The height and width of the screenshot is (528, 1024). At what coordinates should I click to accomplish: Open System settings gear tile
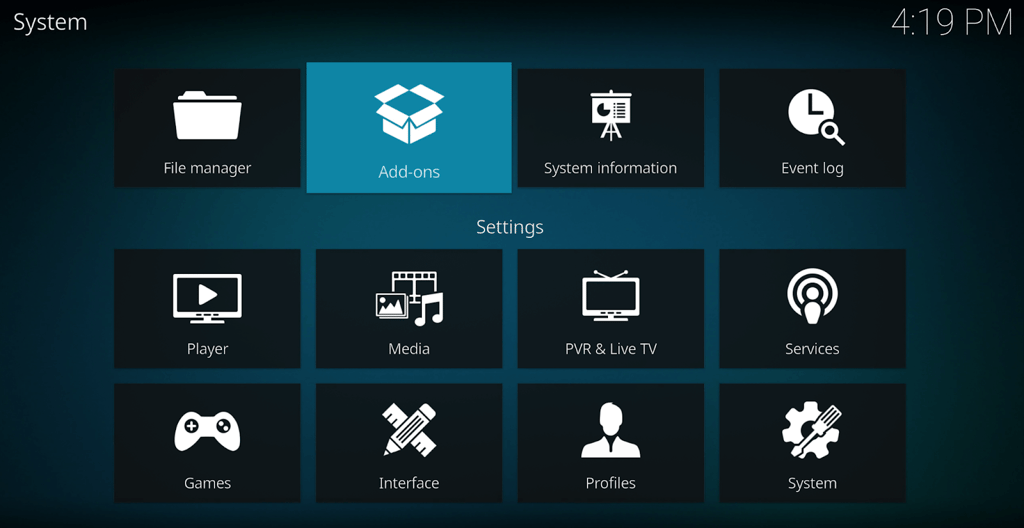click(812, 443)
